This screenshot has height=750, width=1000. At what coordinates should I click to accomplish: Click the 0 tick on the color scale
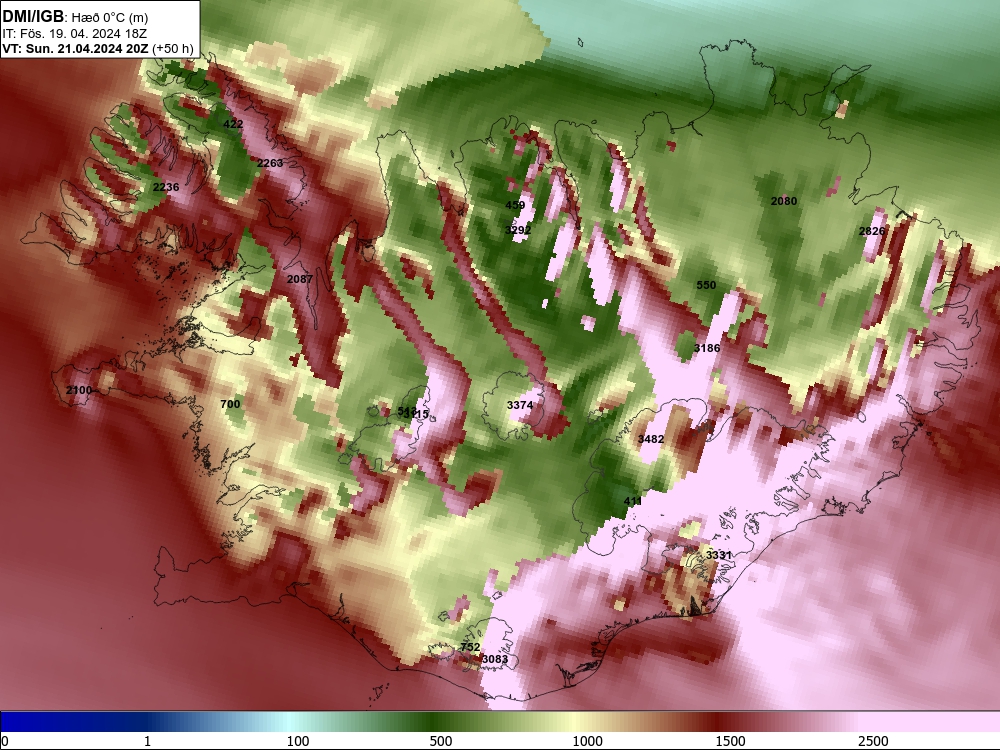point(5,741)
